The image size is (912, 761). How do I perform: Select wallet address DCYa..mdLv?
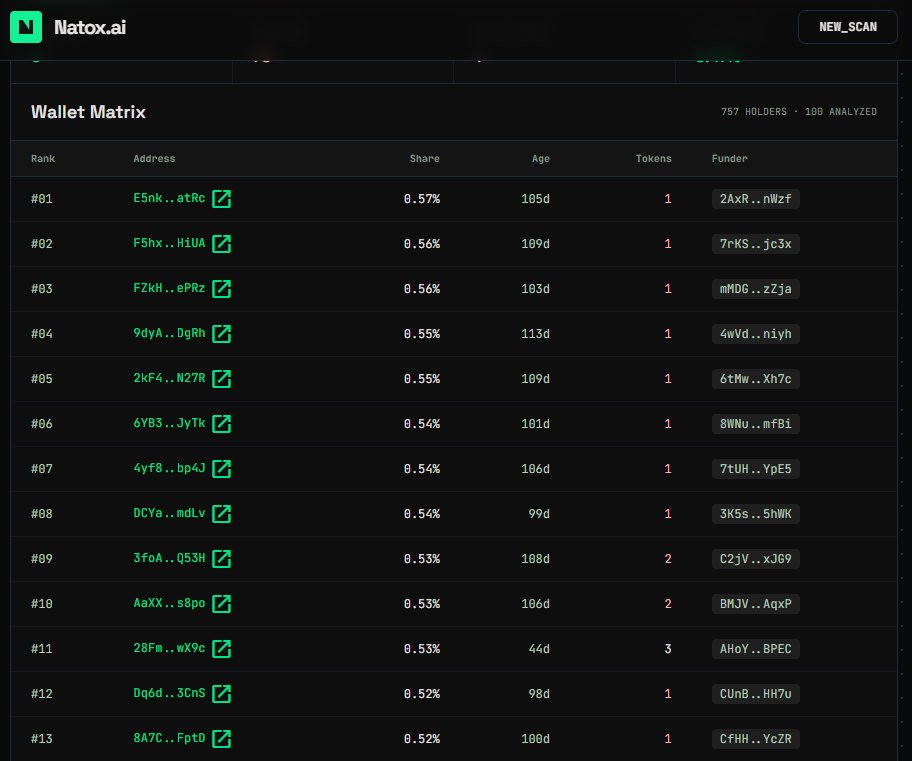pyautogui.click(x=169, y=514)
